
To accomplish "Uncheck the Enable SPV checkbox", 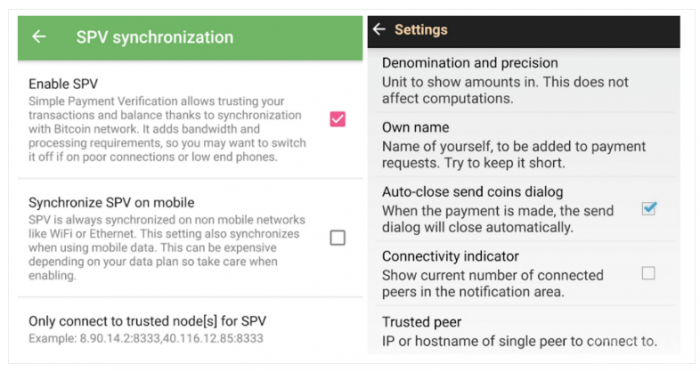I will pyautogui.click(x=338, y=119).
